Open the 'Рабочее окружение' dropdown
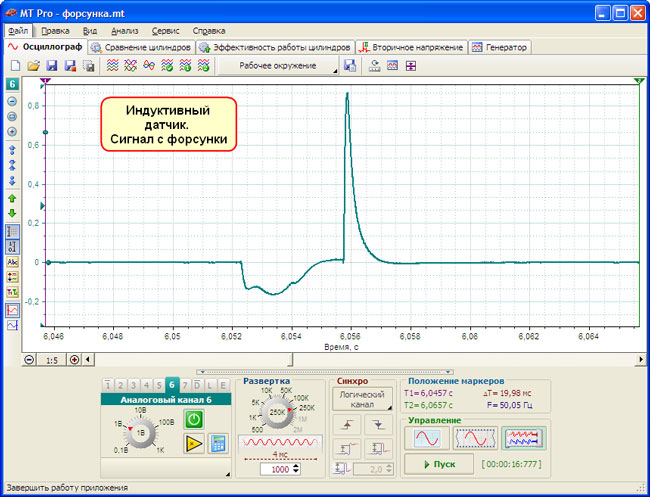 coord(278,66)
